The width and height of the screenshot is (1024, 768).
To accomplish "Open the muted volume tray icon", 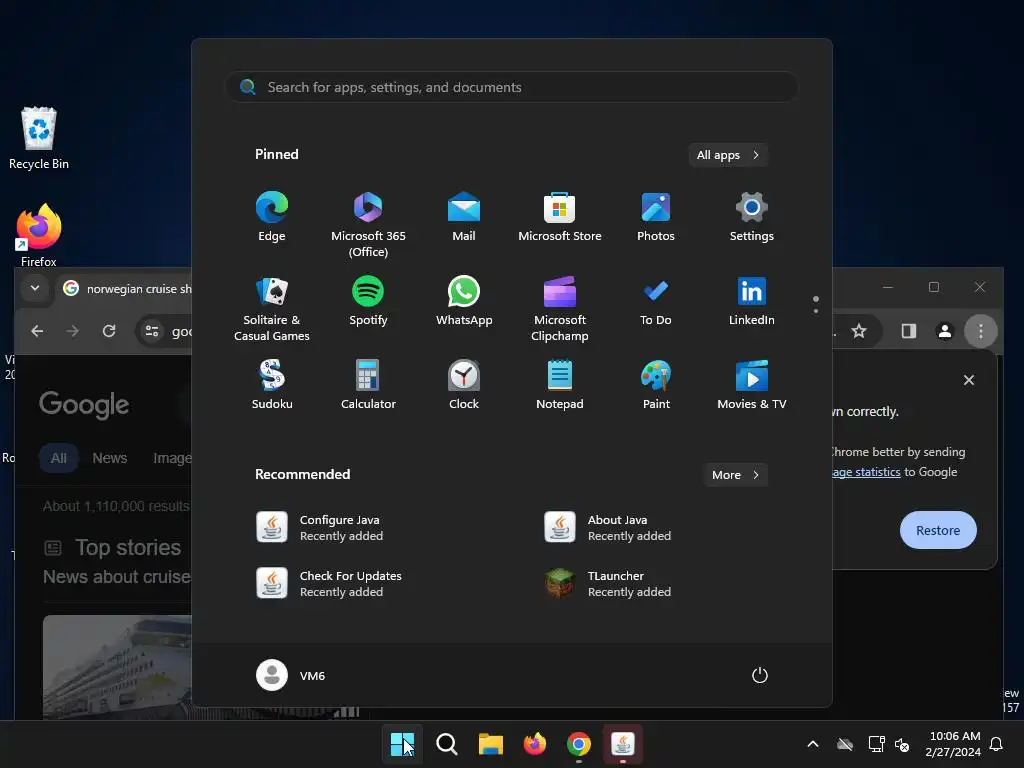I will 902,744.
